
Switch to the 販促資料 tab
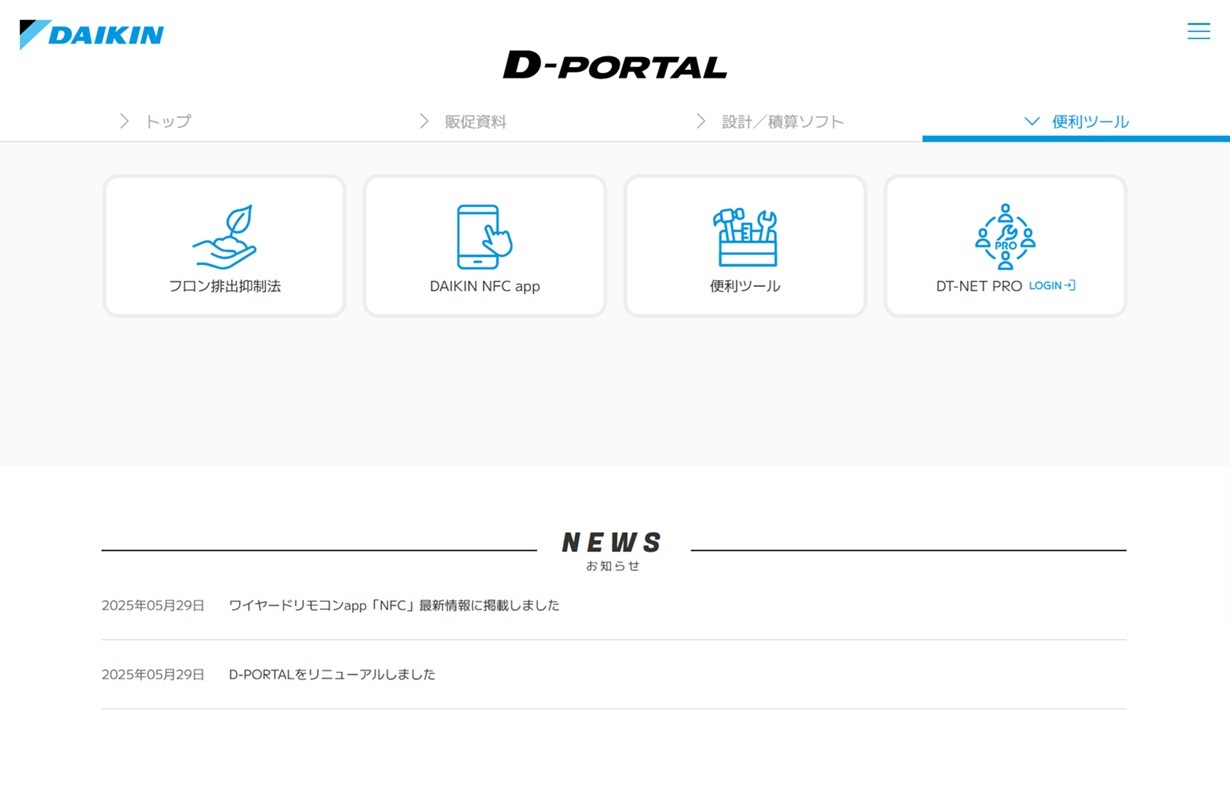click(x=476, y=122)
